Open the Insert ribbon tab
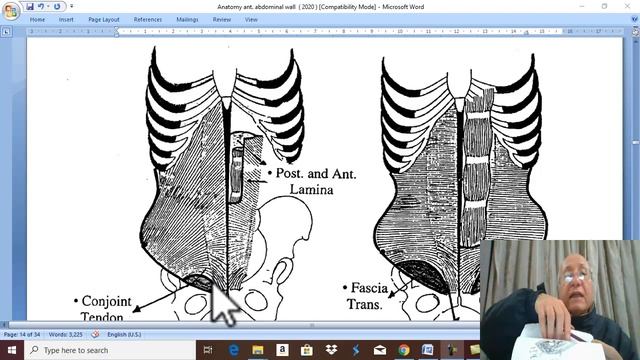The width and height of the screenshot is (640, 360). [66, 19]
